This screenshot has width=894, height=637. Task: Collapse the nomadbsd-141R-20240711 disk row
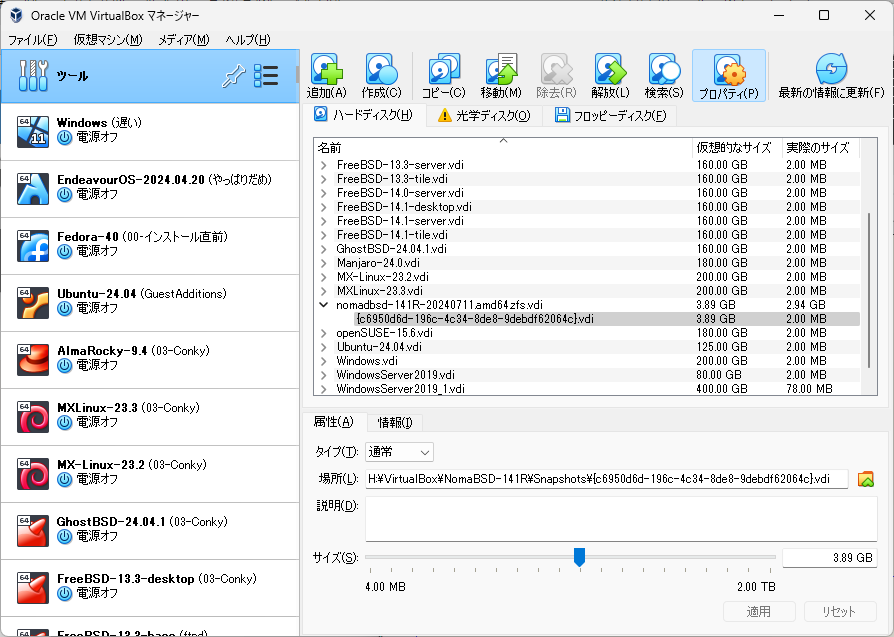coord(324,305)
